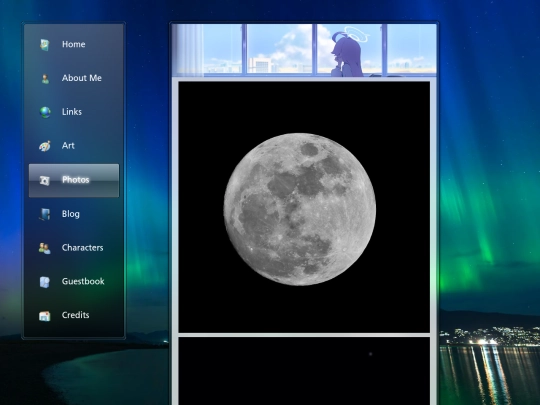Click the Credits icon
The width and height of the screenshot is (540, 405).
(45, 315)
